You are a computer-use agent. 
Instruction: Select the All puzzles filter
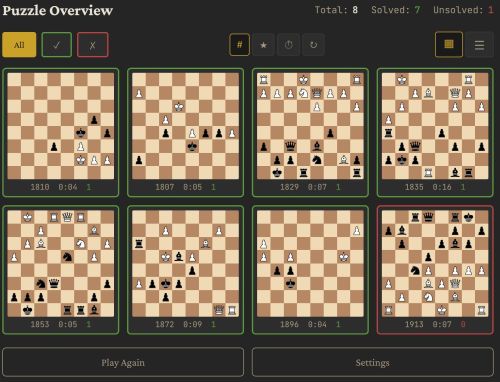pos(19,45)
